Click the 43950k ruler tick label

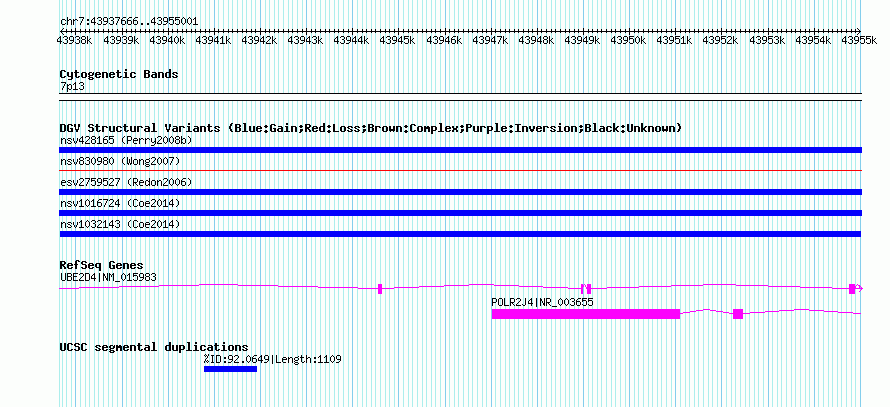tap(628, 40)
